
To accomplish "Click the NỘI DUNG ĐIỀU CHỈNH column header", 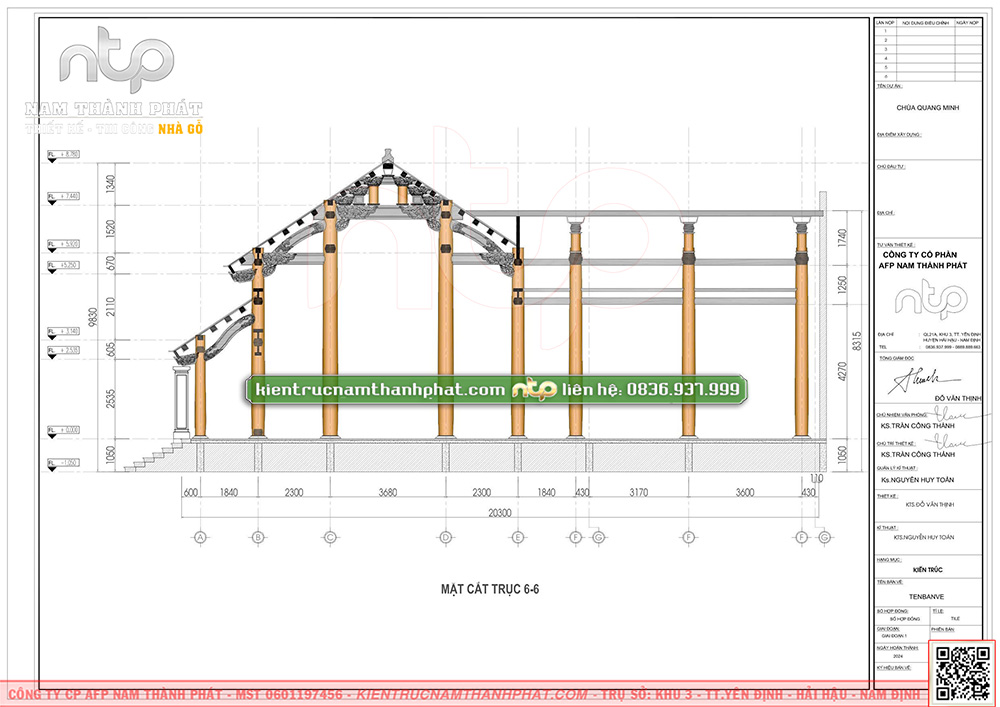I will pos(925,23).
